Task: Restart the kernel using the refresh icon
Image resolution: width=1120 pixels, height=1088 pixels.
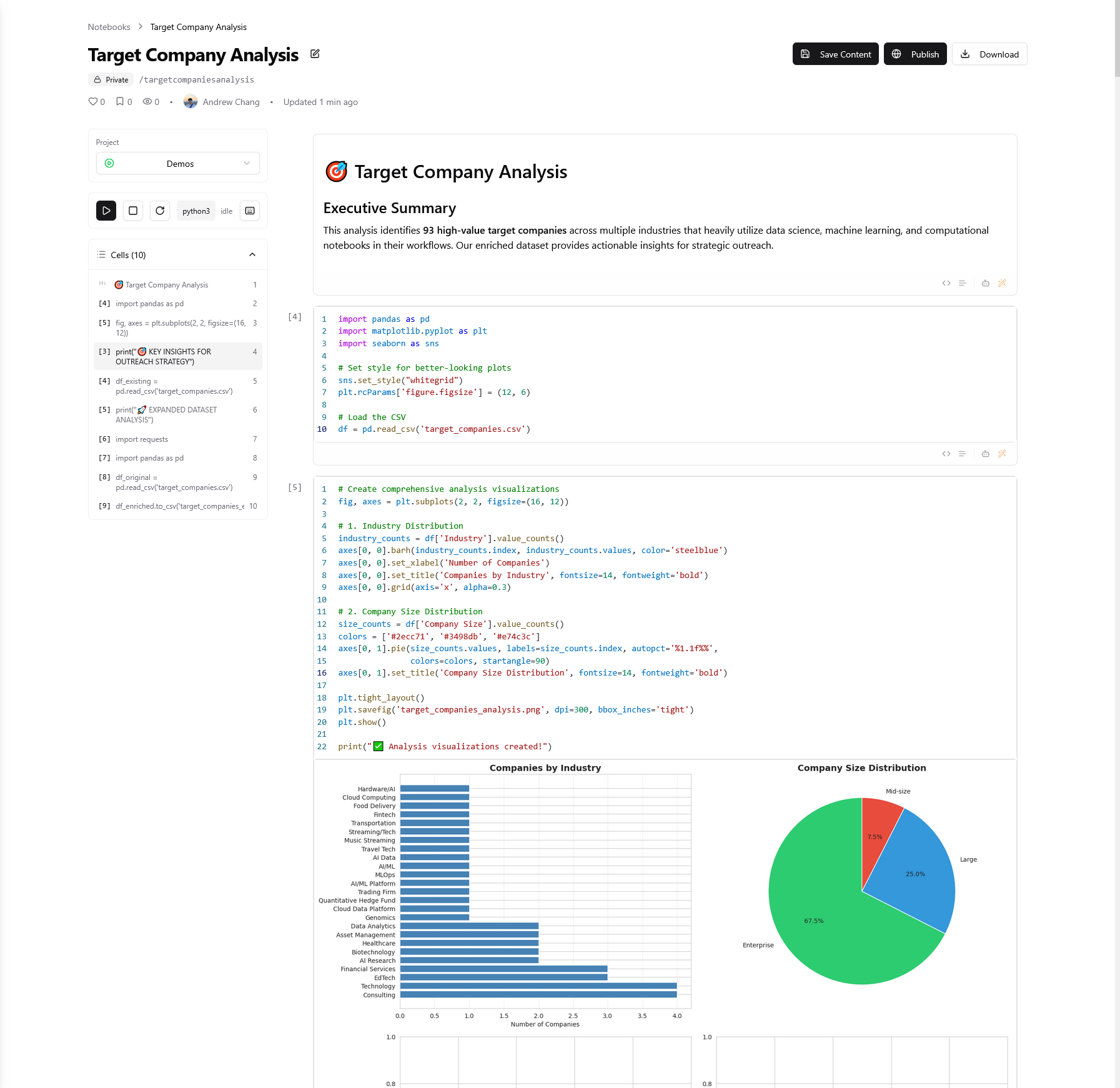Action: point(160,211)
